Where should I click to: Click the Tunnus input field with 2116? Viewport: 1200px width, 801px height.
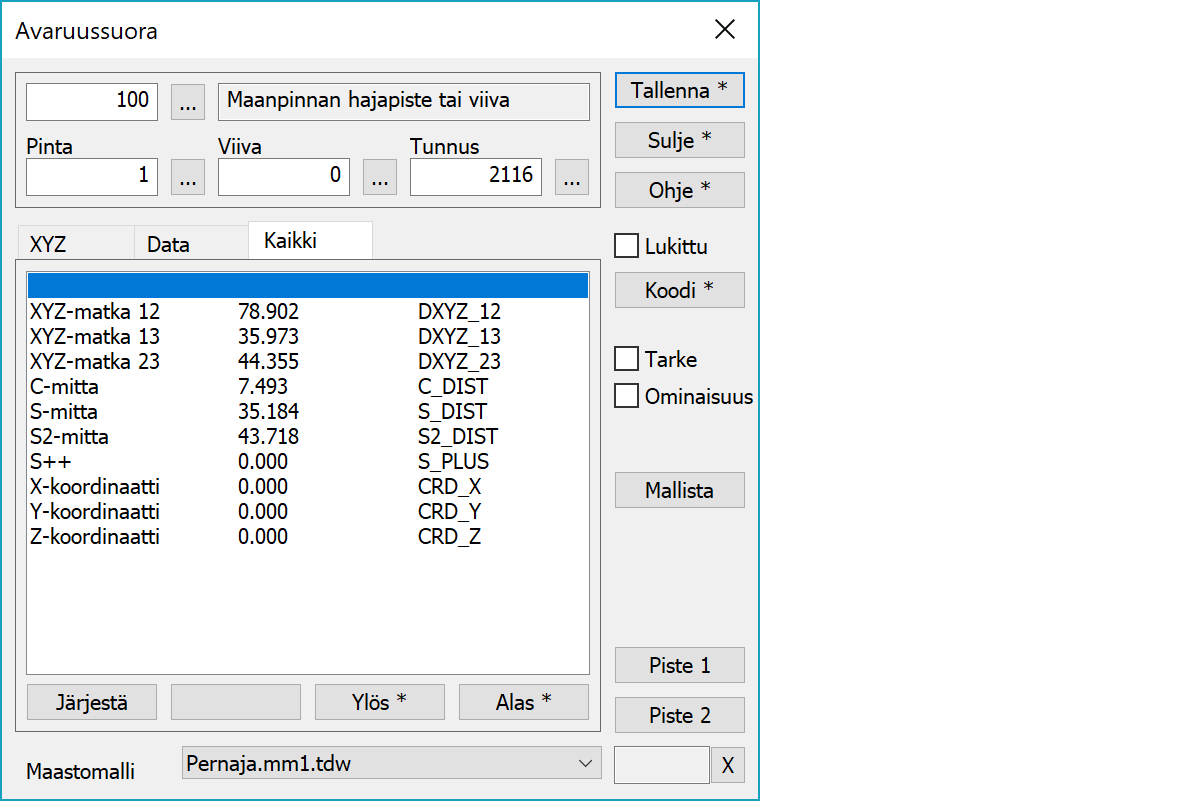[475, 177]
